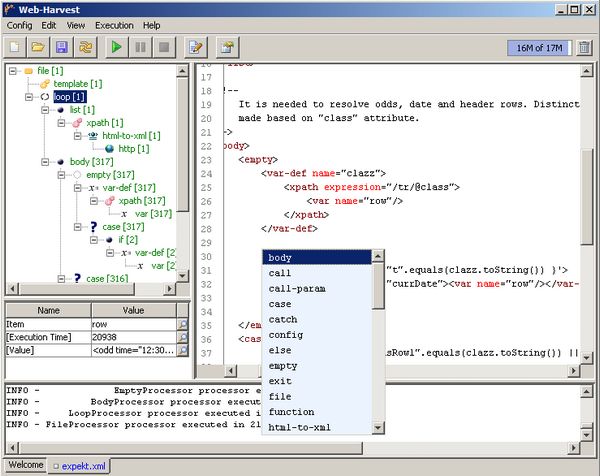Click the xpath [317] node icon
Viewport: 600px width, 476px height.
point(109,201)
